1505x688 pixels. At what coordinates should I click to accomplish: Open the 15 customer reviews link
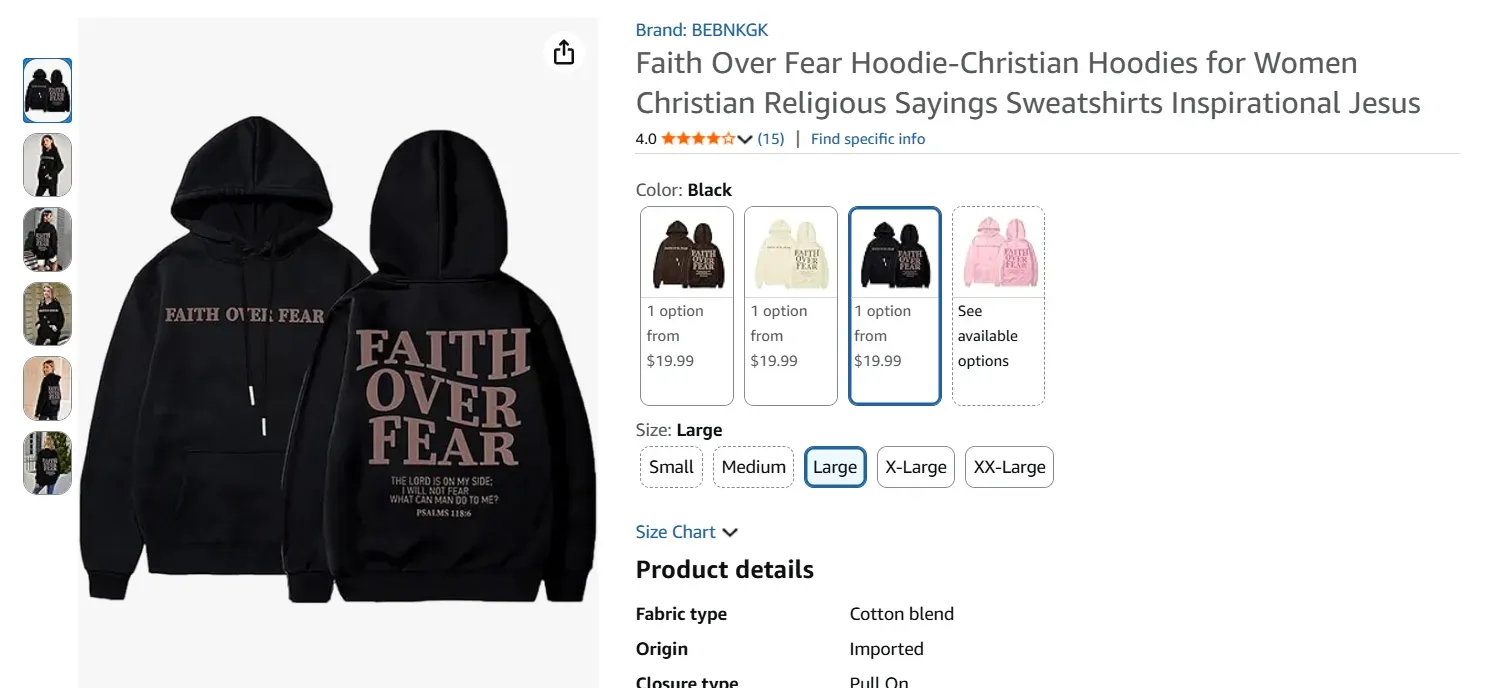[770, 138]
